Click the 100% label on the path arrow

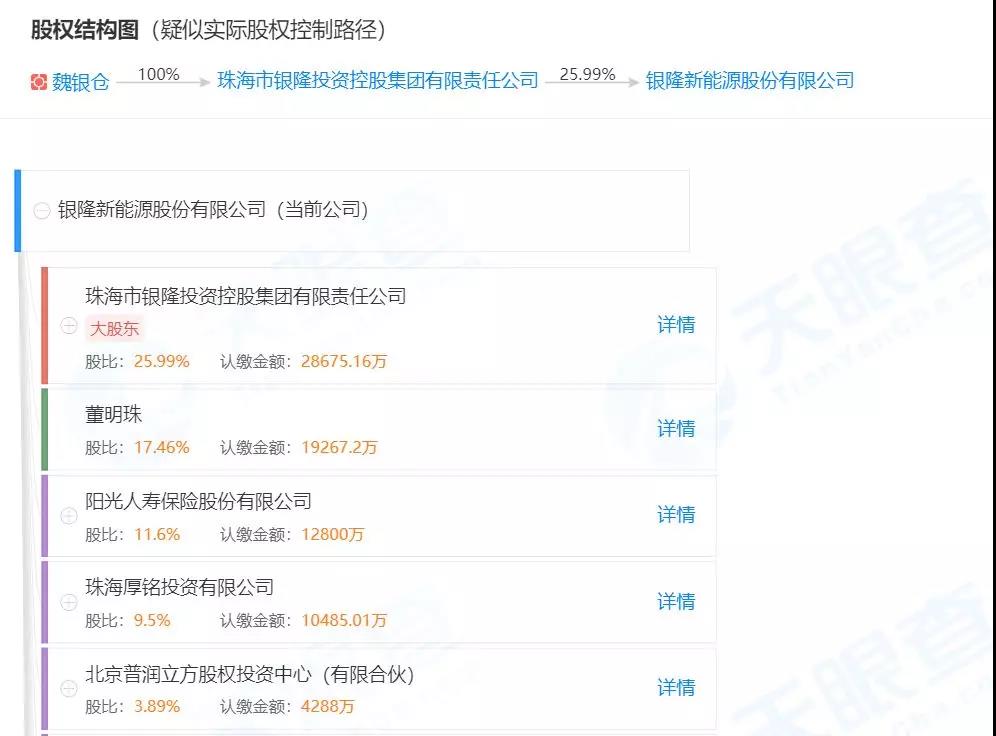click(x=158, y=74)
